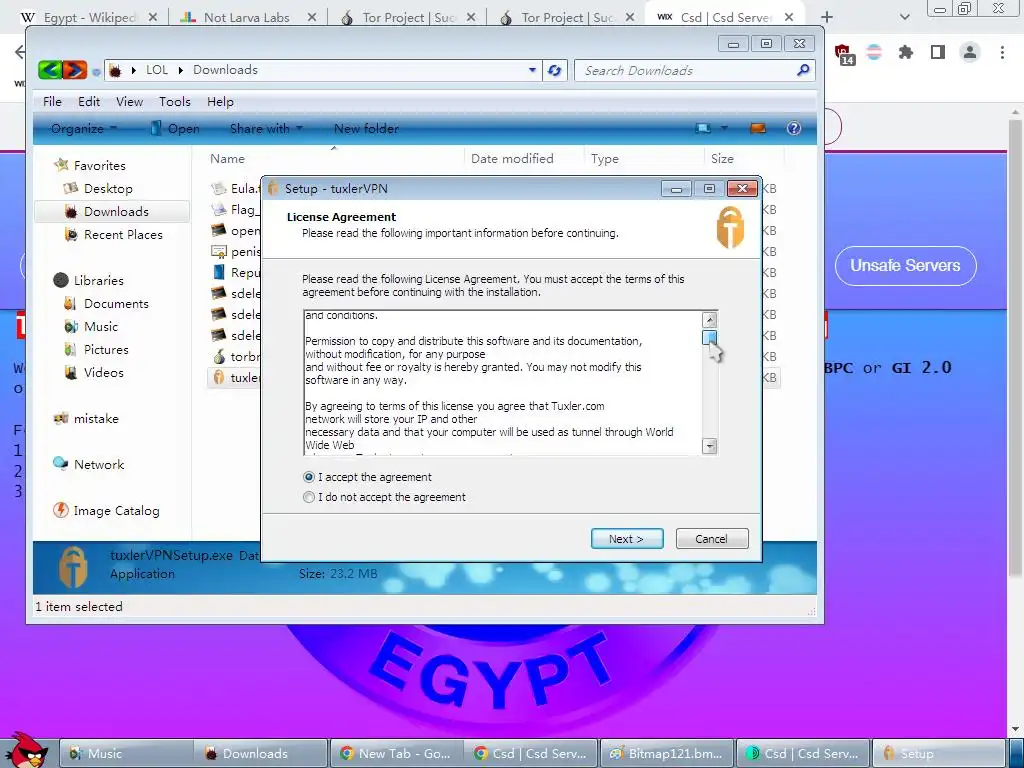The width and height of the screenshot is (1024, 768).
Task: Click the Chrome side panel icon
Action: pyautogui.click(x=938, y=52)
